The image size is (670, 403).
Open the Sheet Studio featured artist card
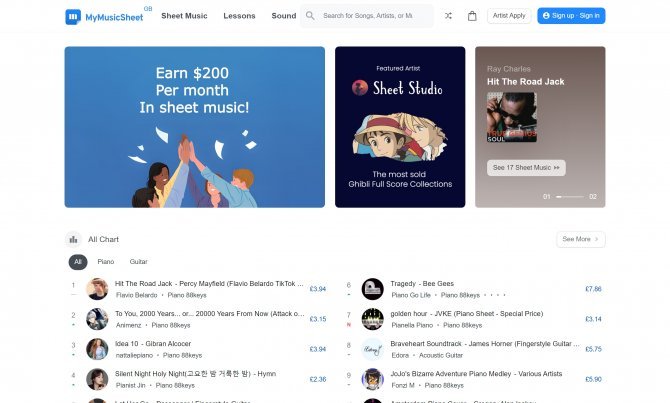pyautogui.click(x=400, y=127)
